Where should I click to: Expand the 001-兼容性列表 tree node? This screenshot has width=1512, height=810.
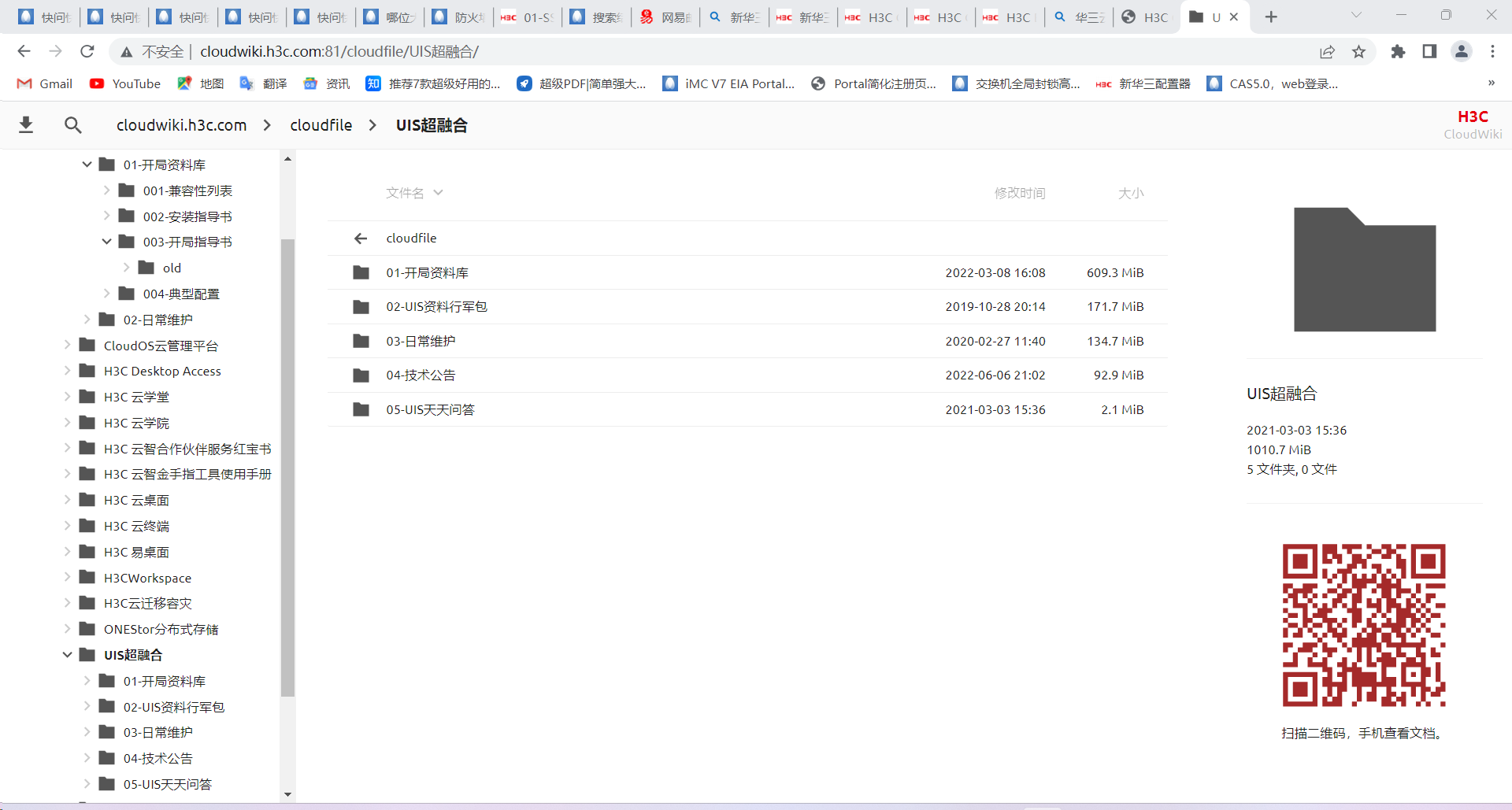pyautogui.click(x=106, y=190)
